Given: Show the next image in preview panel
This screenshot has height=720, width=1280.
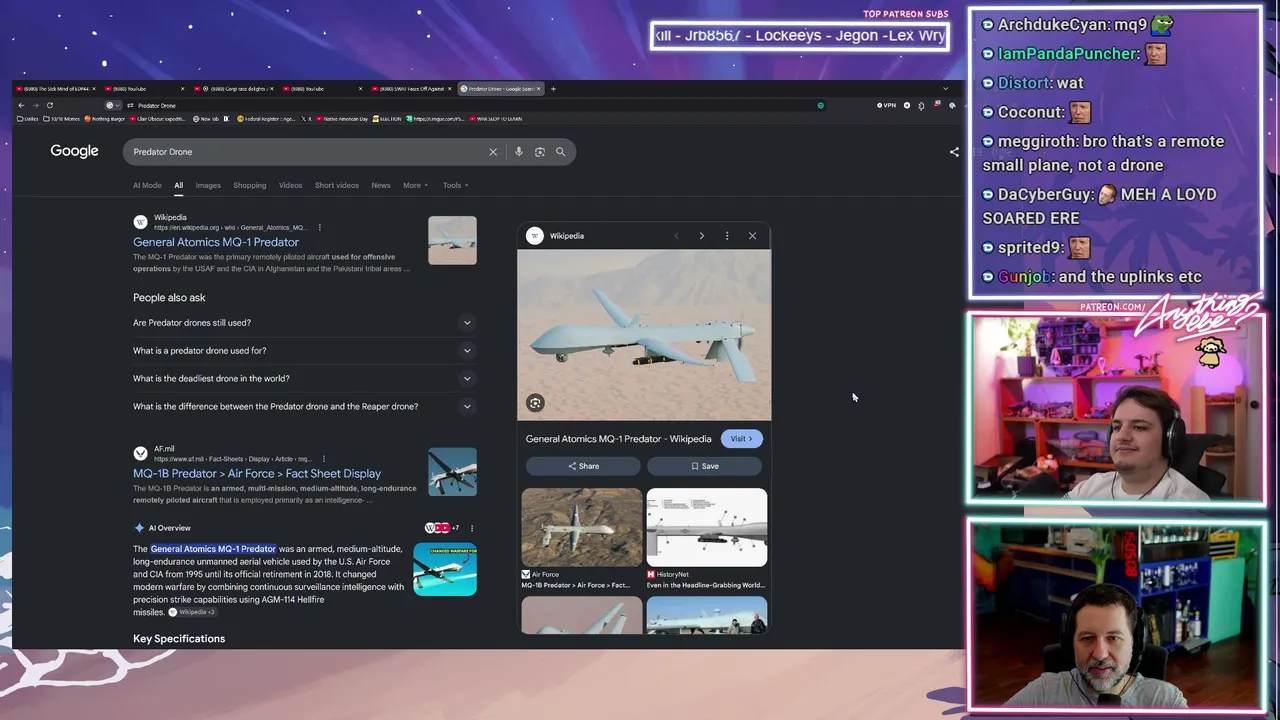Looking at the screenshot, I should click(701, 236).
